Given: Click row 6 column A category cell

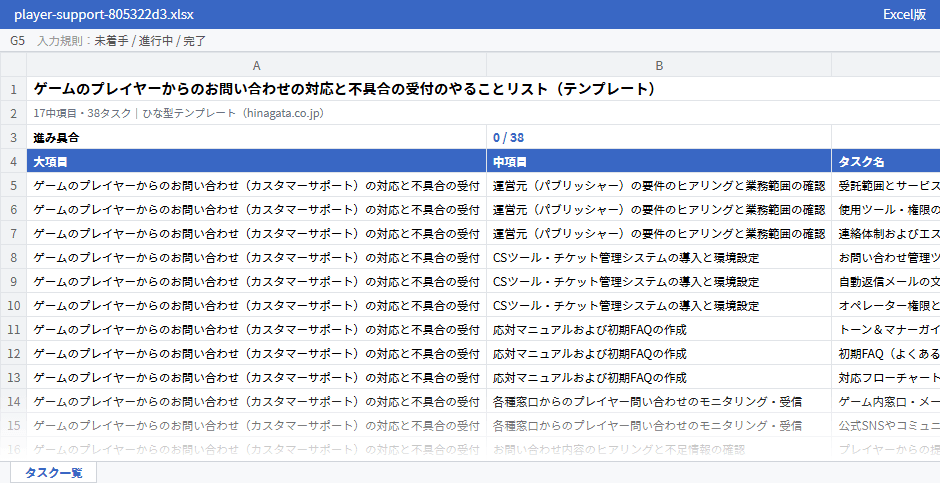Looking at the screenshot, I should [257, 209].
